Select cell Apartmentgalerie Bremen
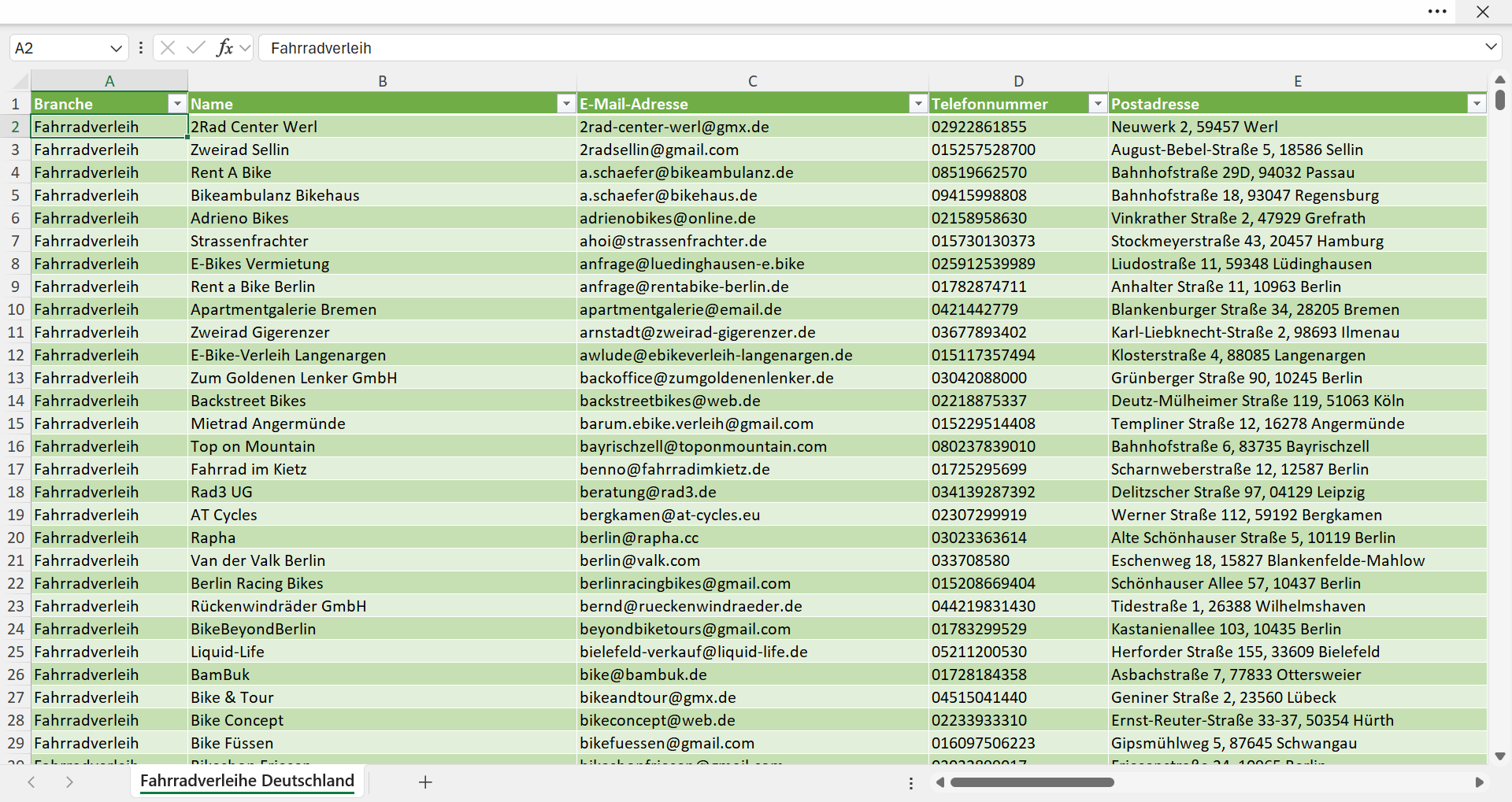Image resolution: width=1512 pixels, height=802 pixels. click(383, 309)
